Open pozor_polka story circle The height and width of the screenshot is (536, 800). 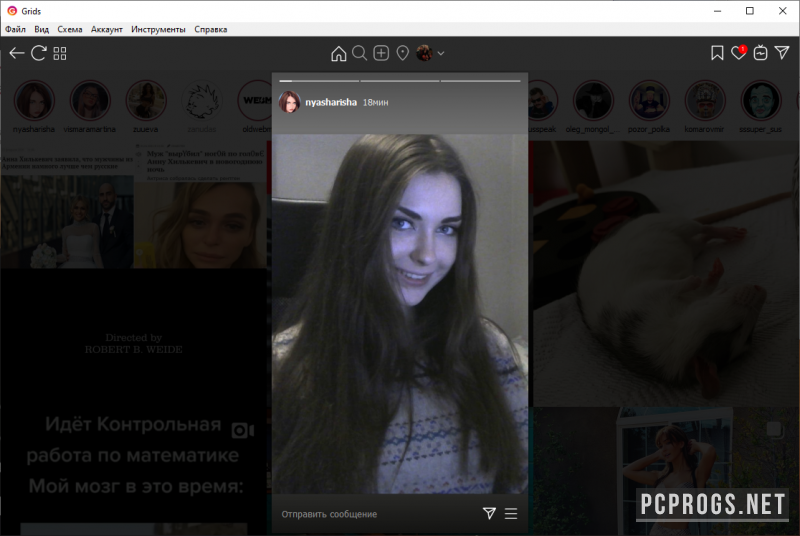(x=648, y=100)
